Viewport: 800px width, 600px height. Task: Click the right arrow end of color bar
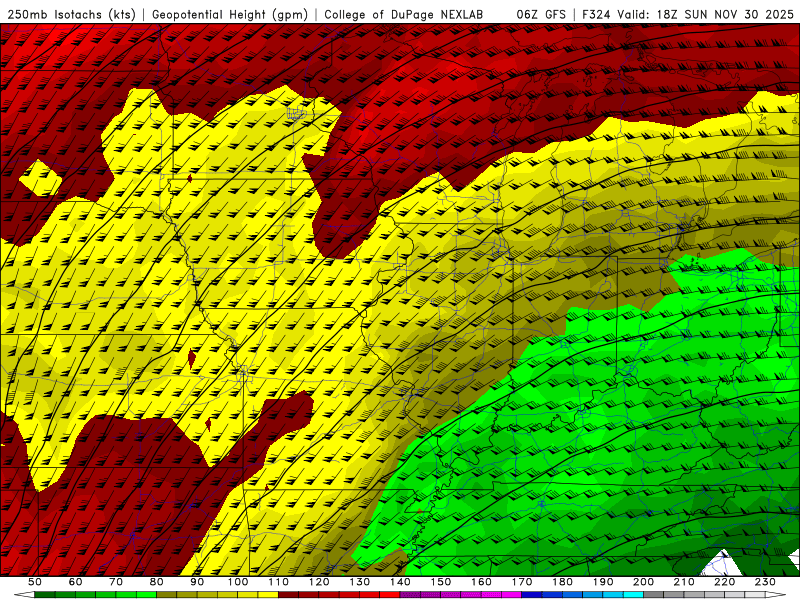(776, 595)
